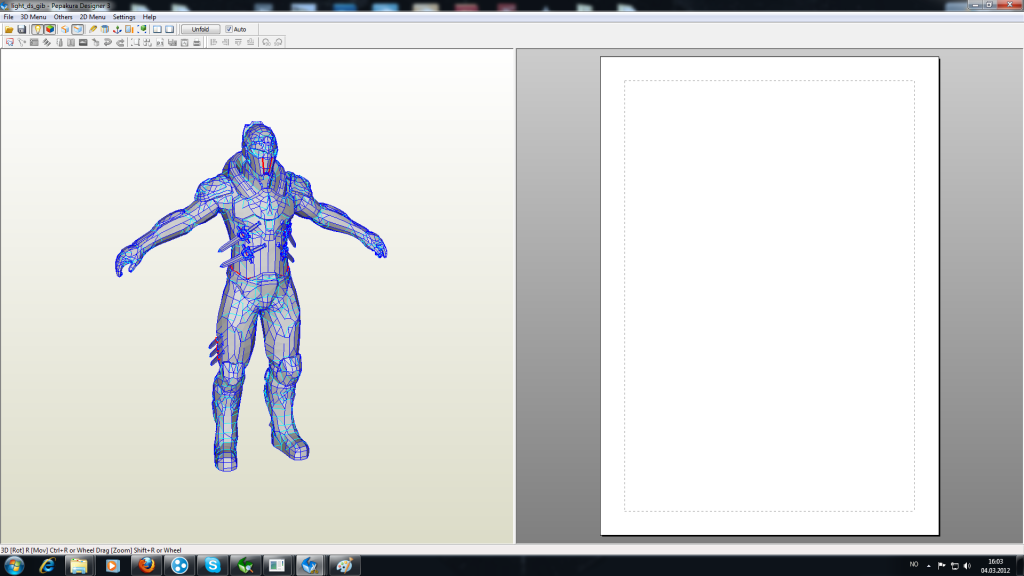This screenshot has height=576, width=1024.
Task: Click the grayed dark rectangle image icon
Action: [x=83, y=42]
